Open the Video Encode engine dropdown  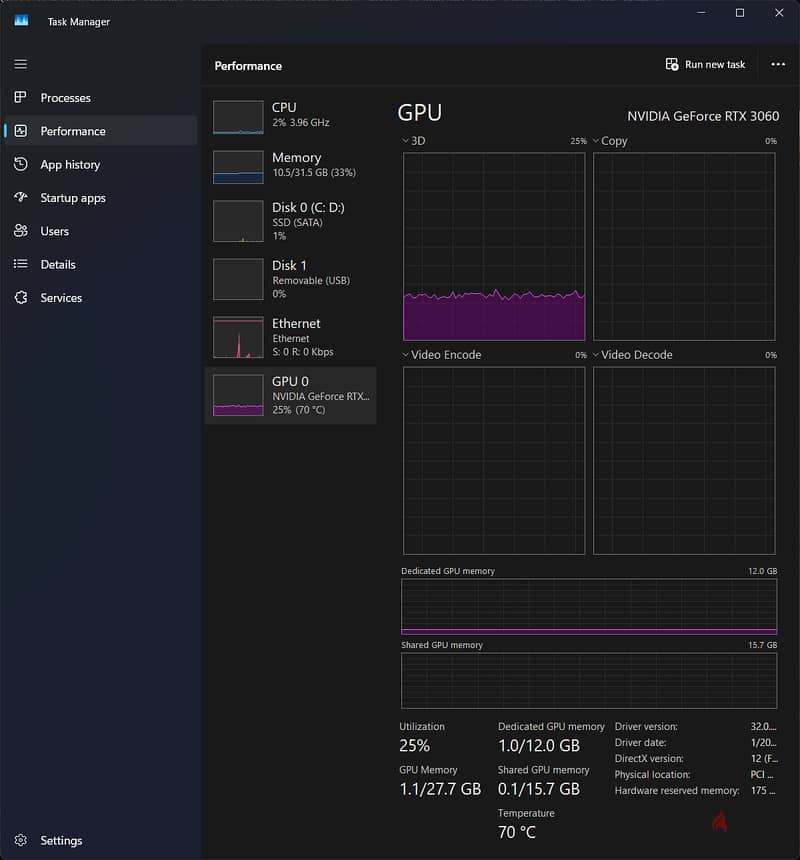405,355
